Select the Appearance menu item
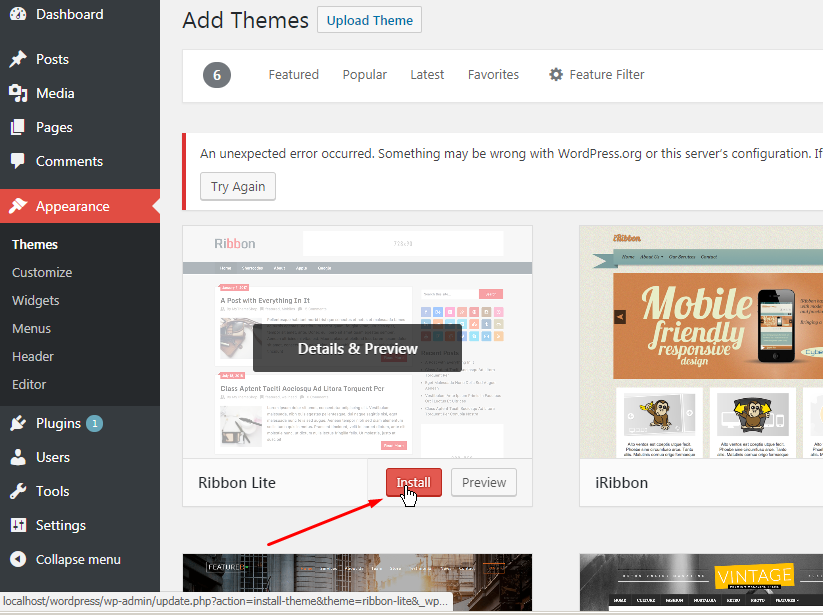The width and height of the screenshot is (823, 615). coord(80,206)
